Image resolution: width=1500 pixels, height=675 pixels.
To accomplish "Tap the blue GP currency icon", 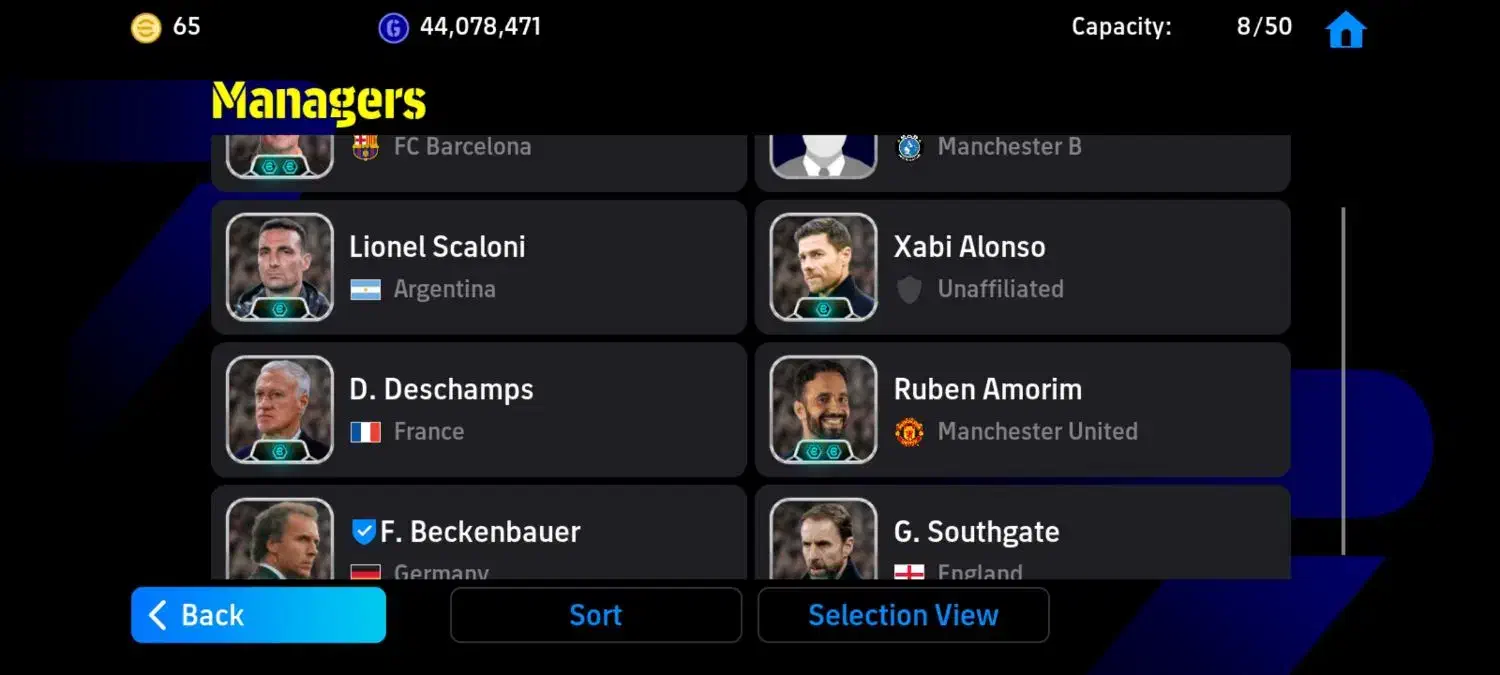I will [x=393, y=28].
